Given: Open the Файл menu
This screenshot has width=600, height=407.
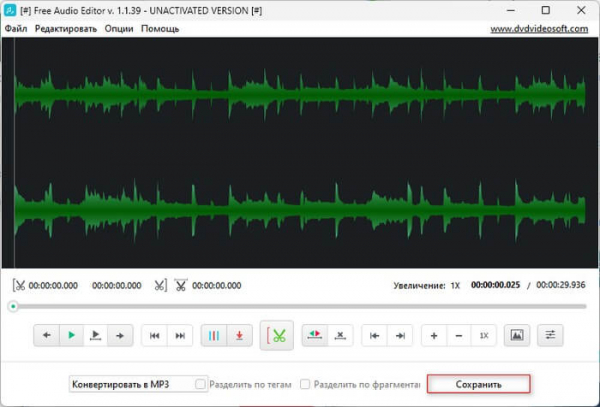Looking at the screenshot, I should tap(16, 29).
